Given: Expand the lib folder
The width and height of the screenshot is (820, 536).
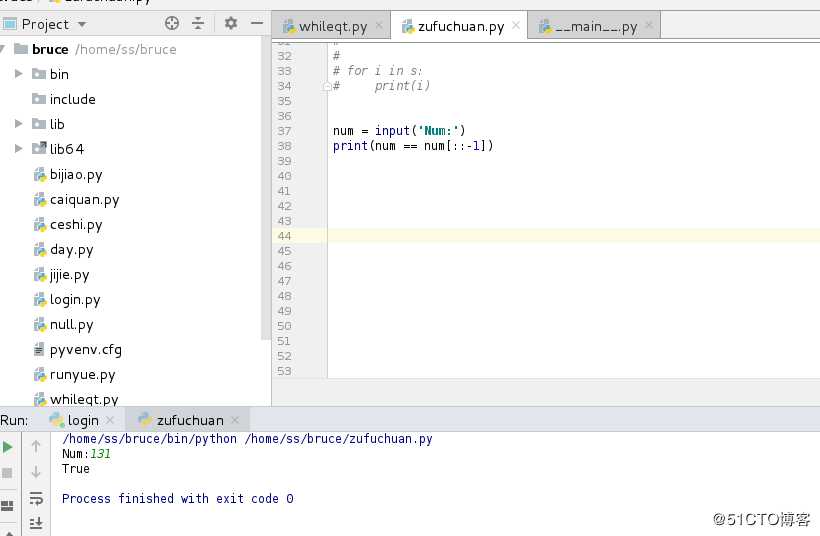Looking at the screenshot, I should click(18, 124).
